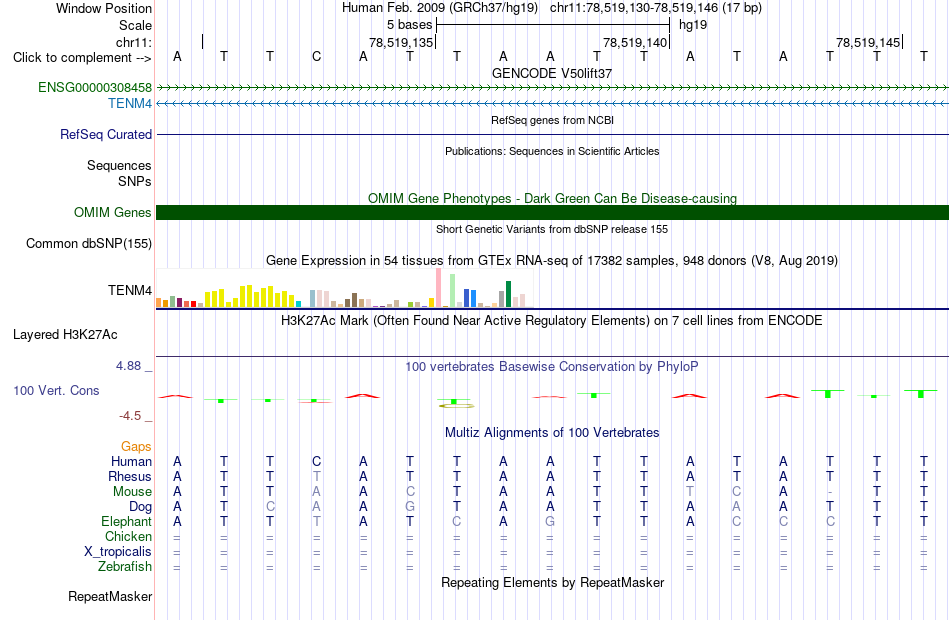Click the green ENSG00000308458 arrowed gene line
950x620 pixels.
click(552, 88)
